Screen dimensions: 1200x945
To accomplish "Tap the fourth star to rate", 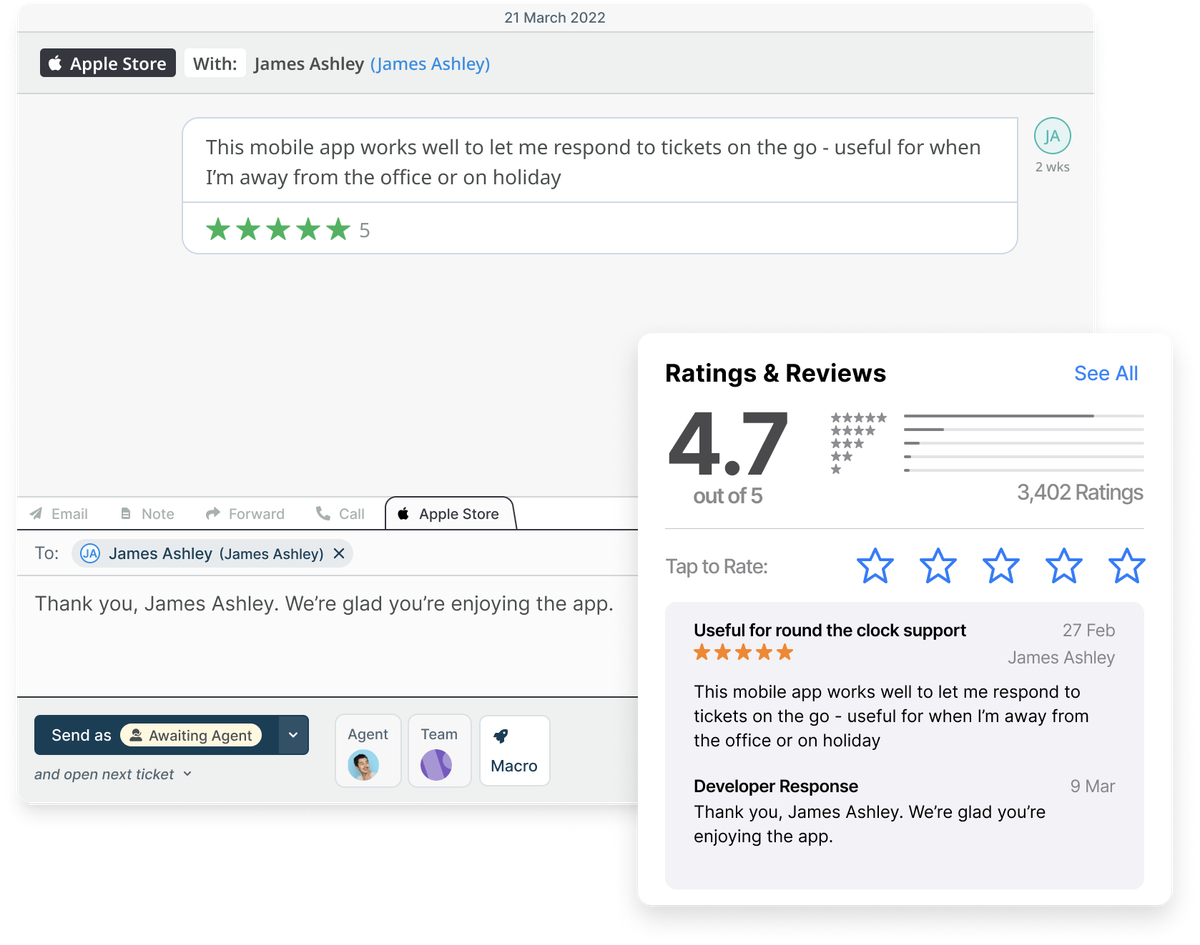I will pyautogui.click(x=1064, y=566).
